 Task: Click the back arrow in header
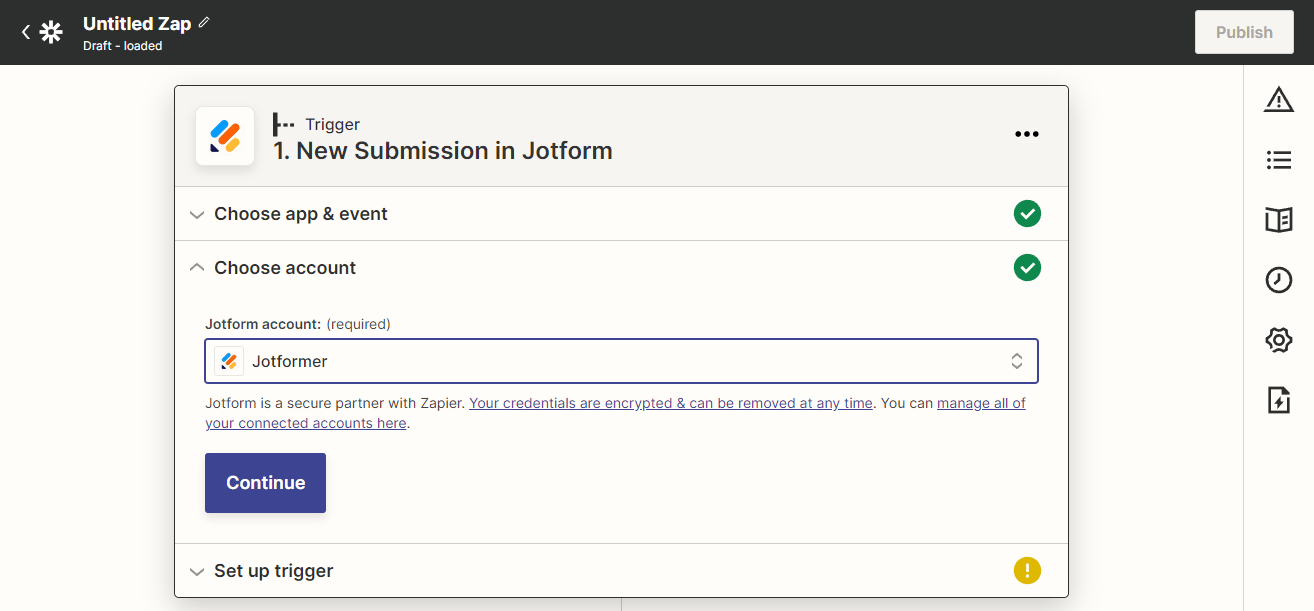point(26,32)
